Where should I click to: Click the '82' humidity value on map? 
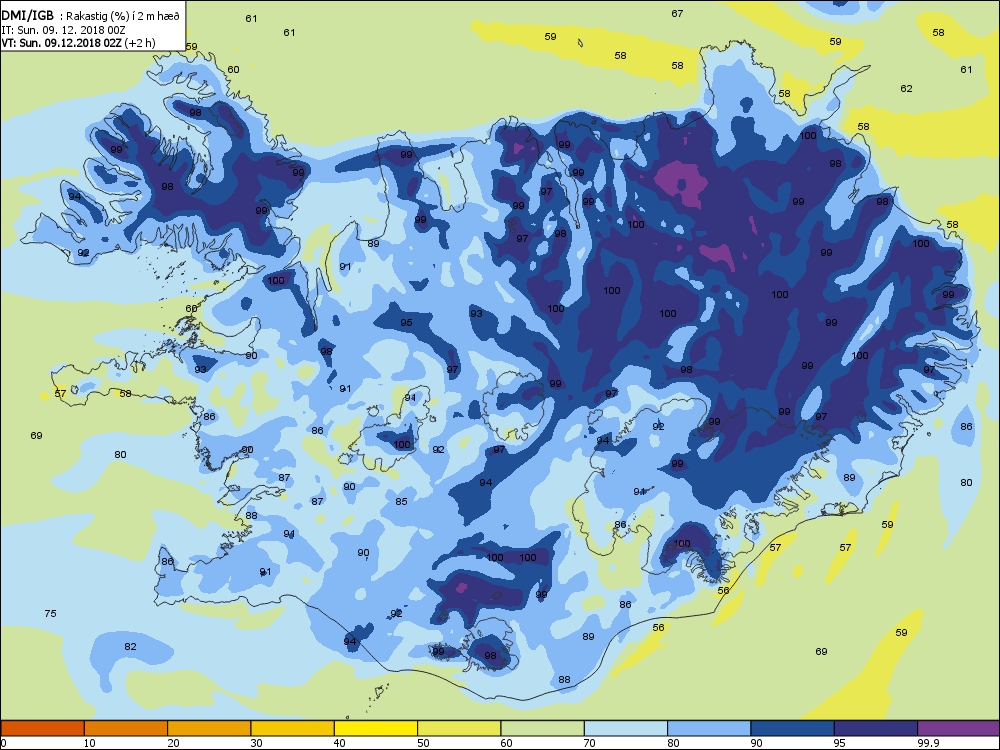[x=130, y=647]
